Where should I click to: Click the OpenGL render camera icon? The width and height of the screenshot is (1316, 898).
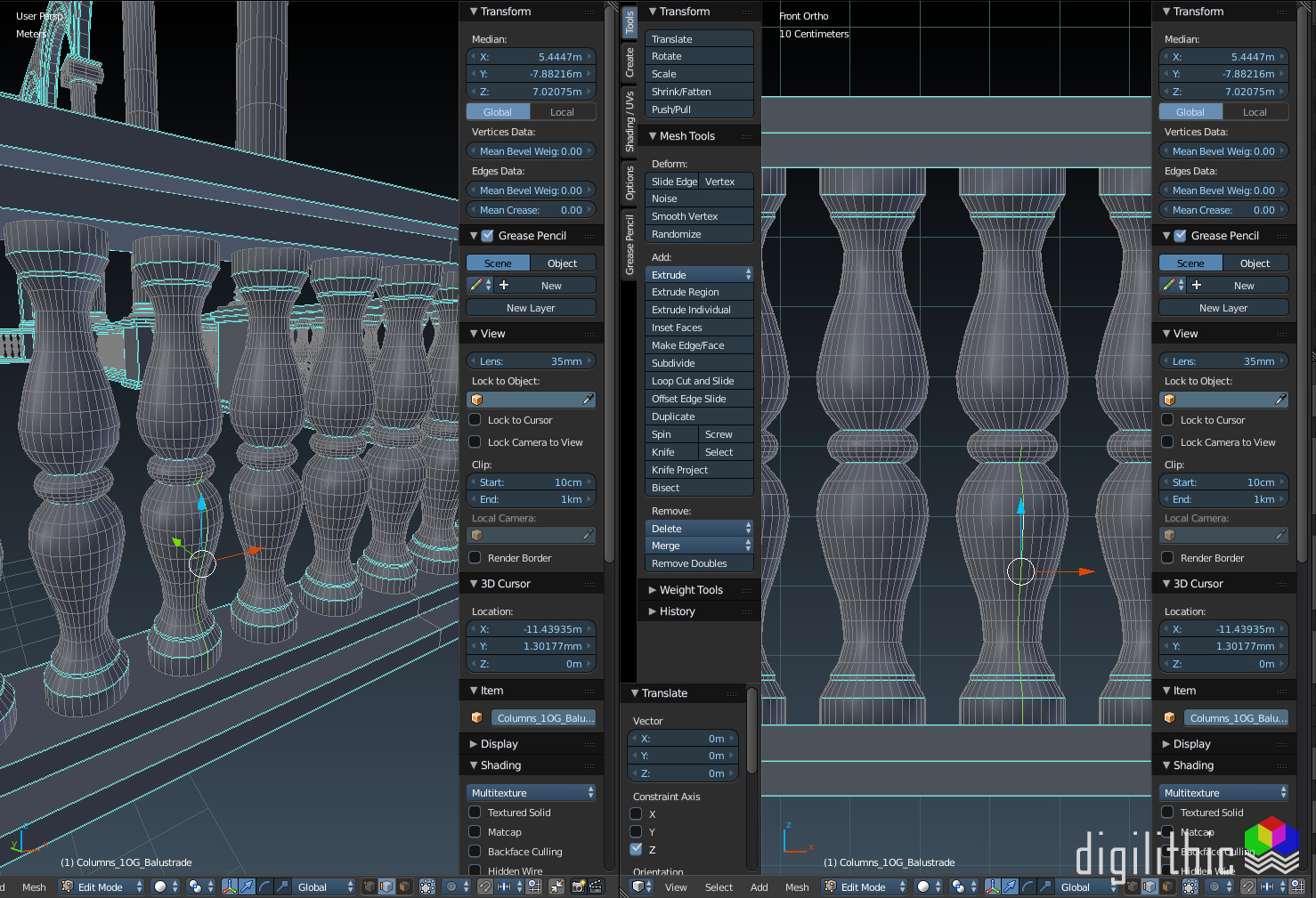(580, 886)
